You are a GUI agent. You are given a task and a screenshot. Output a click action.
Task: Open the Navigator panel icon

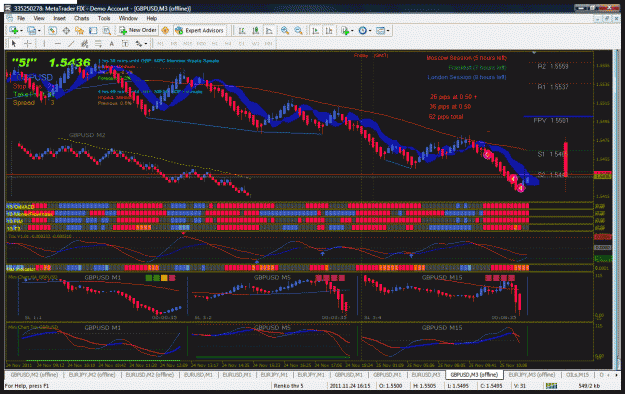[79, 30]
